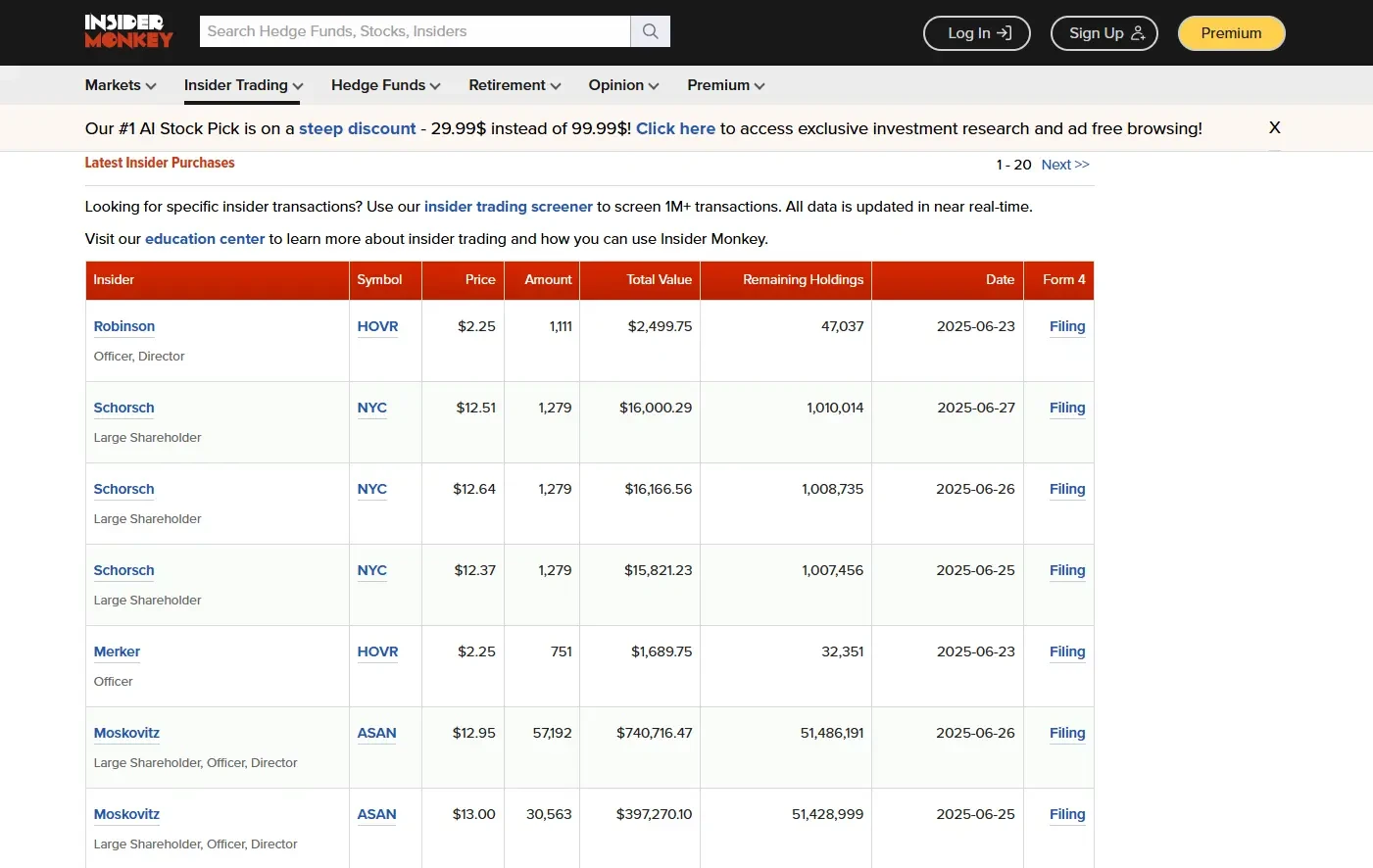Viewport: 1373px width, 868px height.
Task: Sort by the Date column header
Action: tap(948, 280)
